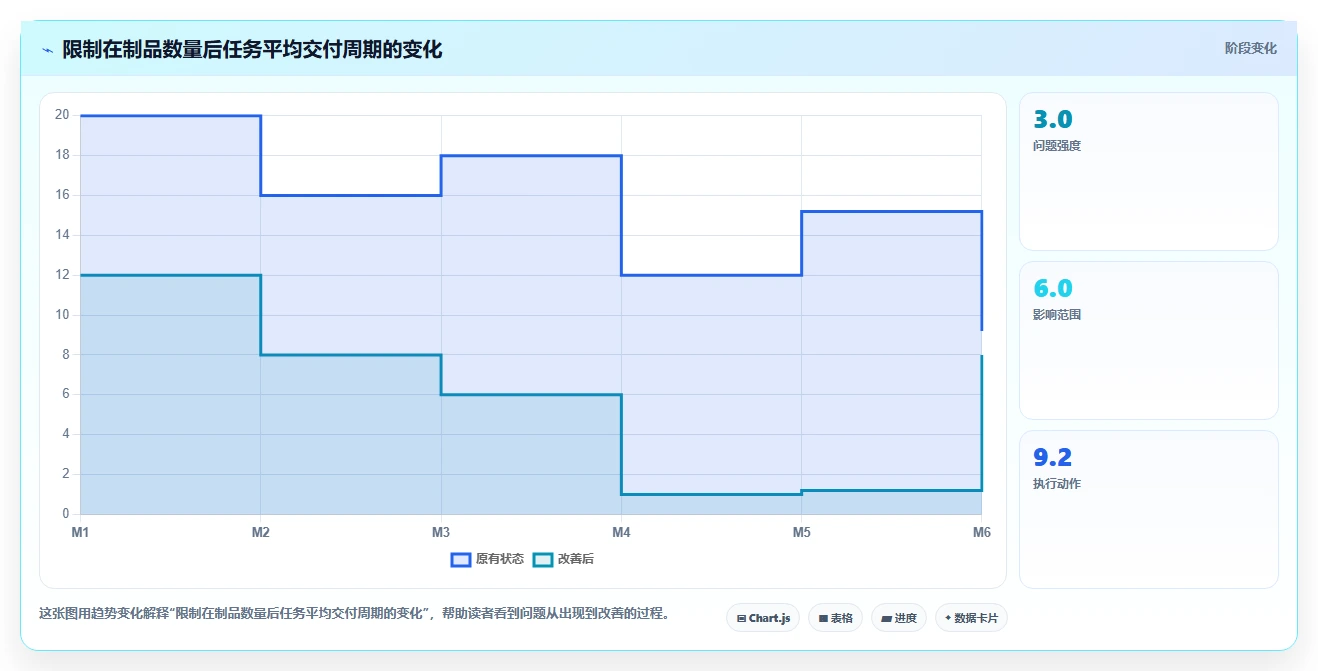
Task: Click the chart title 限制在制品数量后任务平均交付周期的变化
Action: coord(252,49)
